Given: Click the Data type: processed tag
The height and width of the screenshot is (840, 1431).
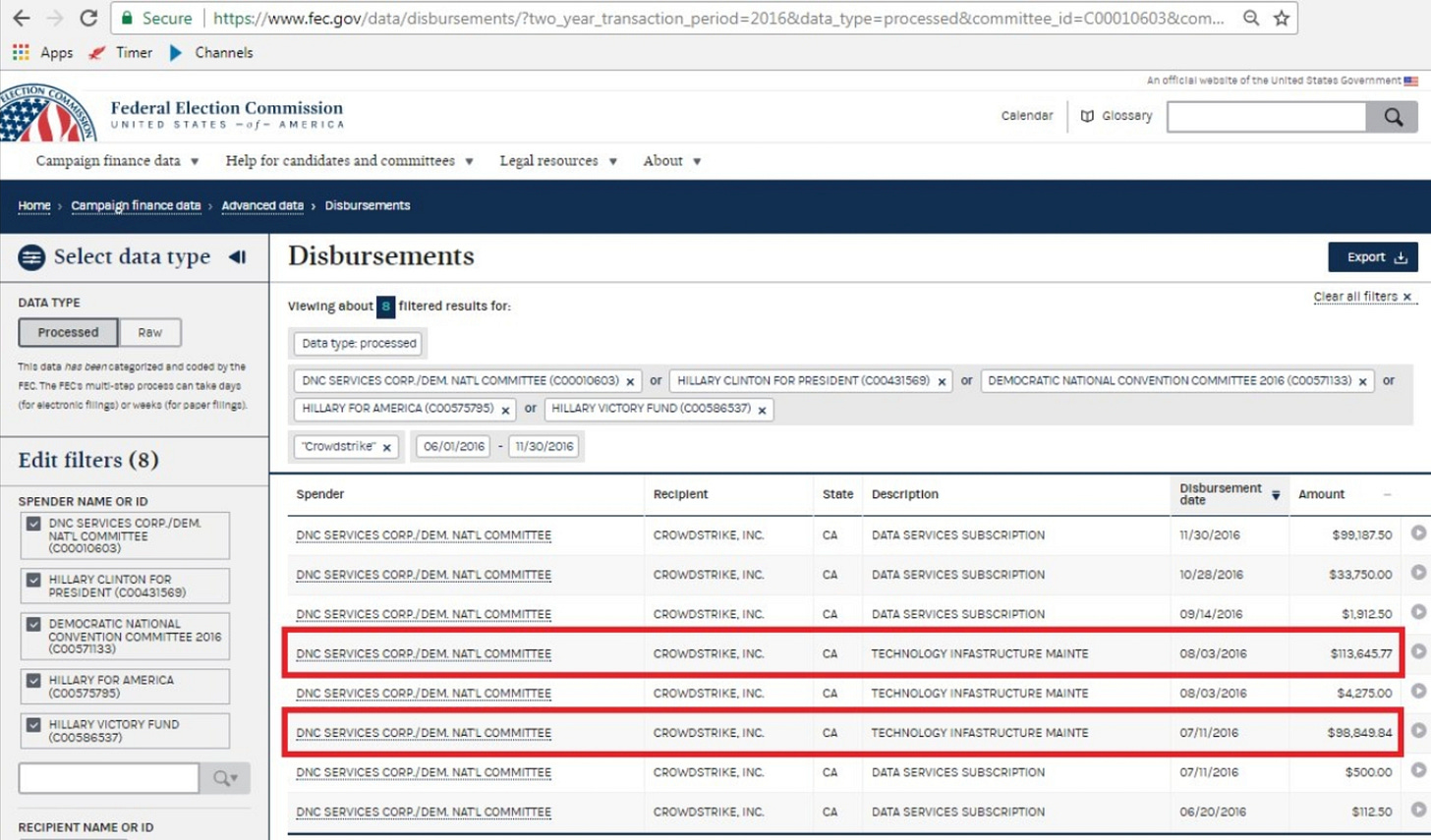Looking at the screenshot, I should point(360,344).
